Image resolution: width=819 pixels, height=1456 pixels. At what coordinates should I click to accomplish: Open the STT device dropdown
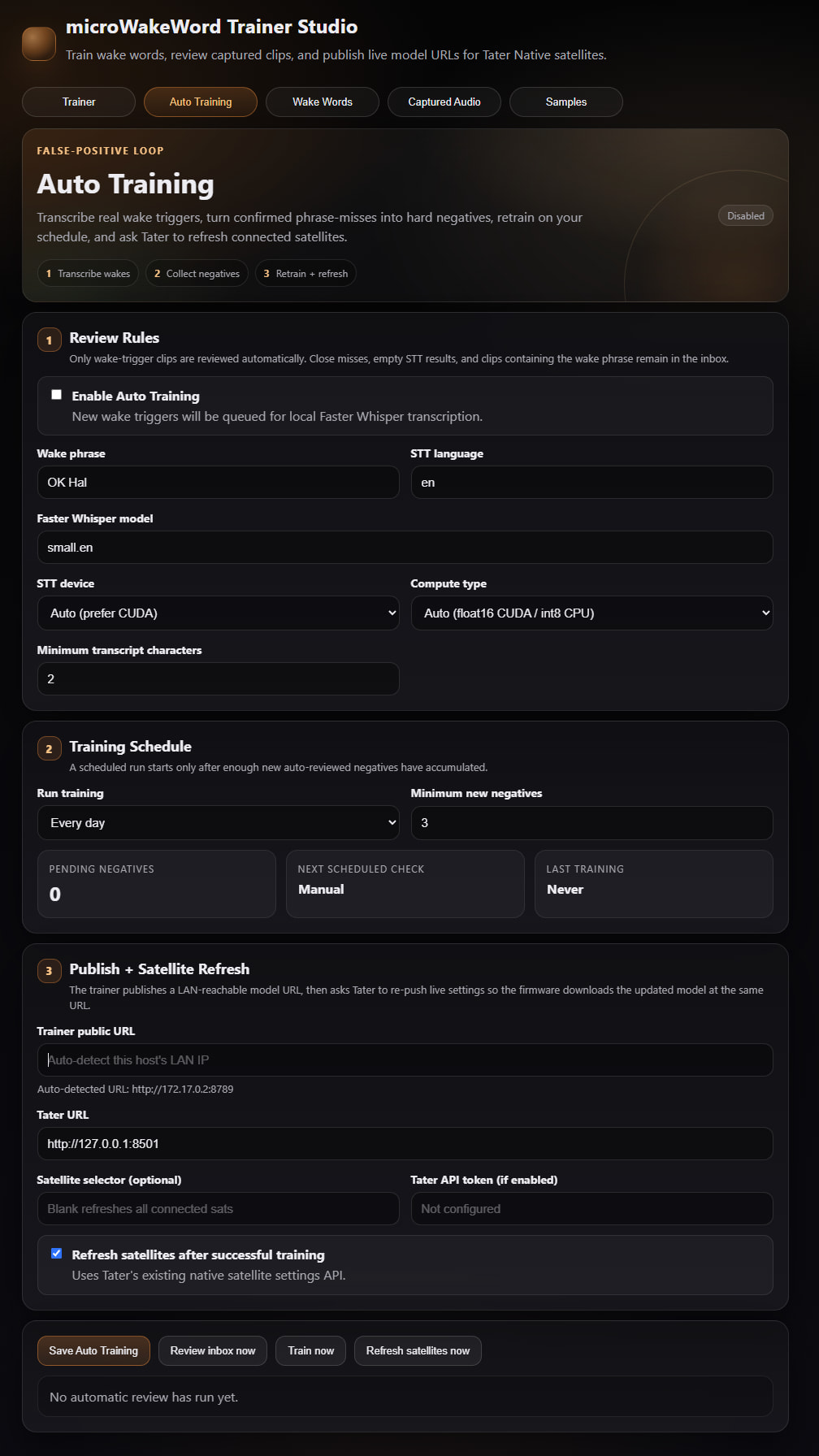point(218,613)
